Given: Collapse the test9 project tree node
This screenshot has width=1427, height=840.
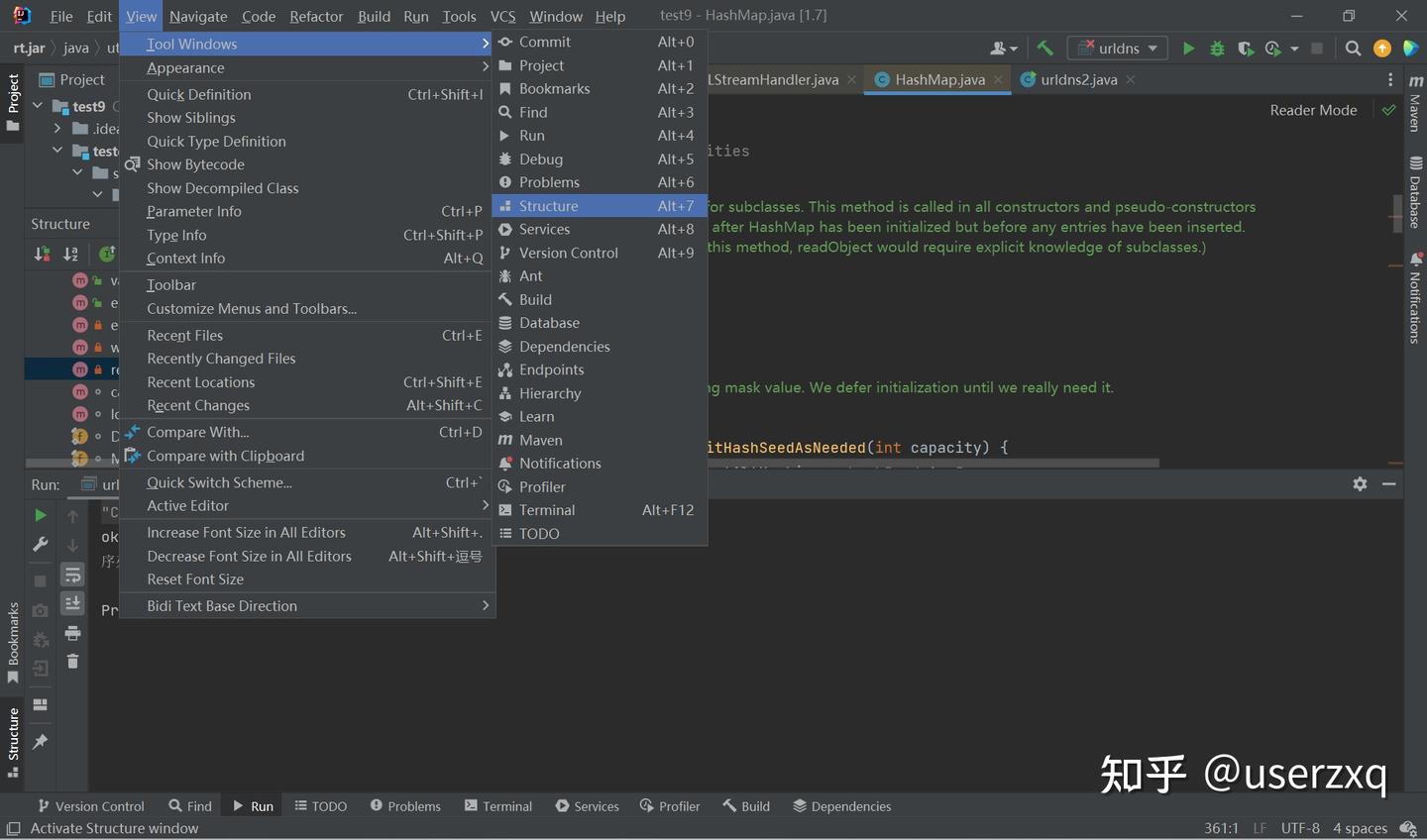Looking at the screenshot, I should point(38,105).
